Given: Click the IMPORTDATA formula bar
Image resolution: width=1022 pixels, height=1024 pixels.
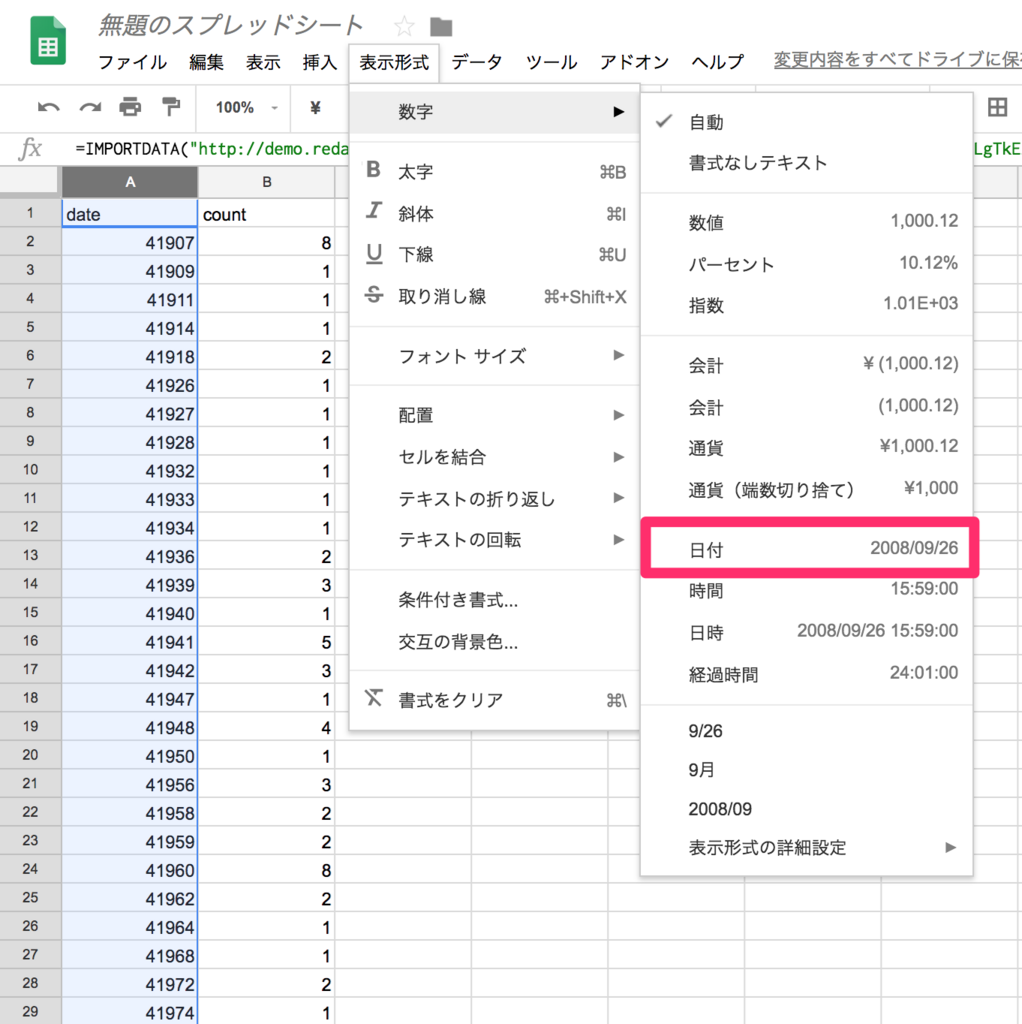Looking at the screenshot, I should click(212, 149).
